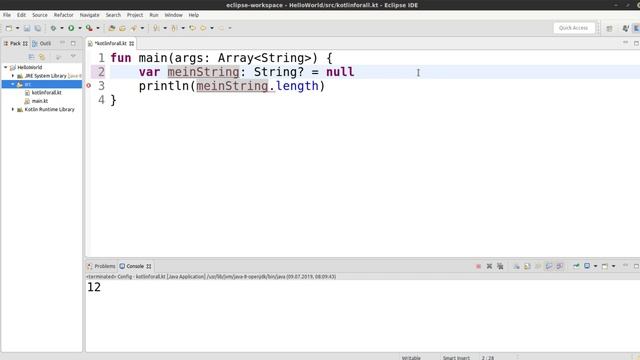The image size is (640, 360).
Task: Open the Search menu
Action: point(113,15)
